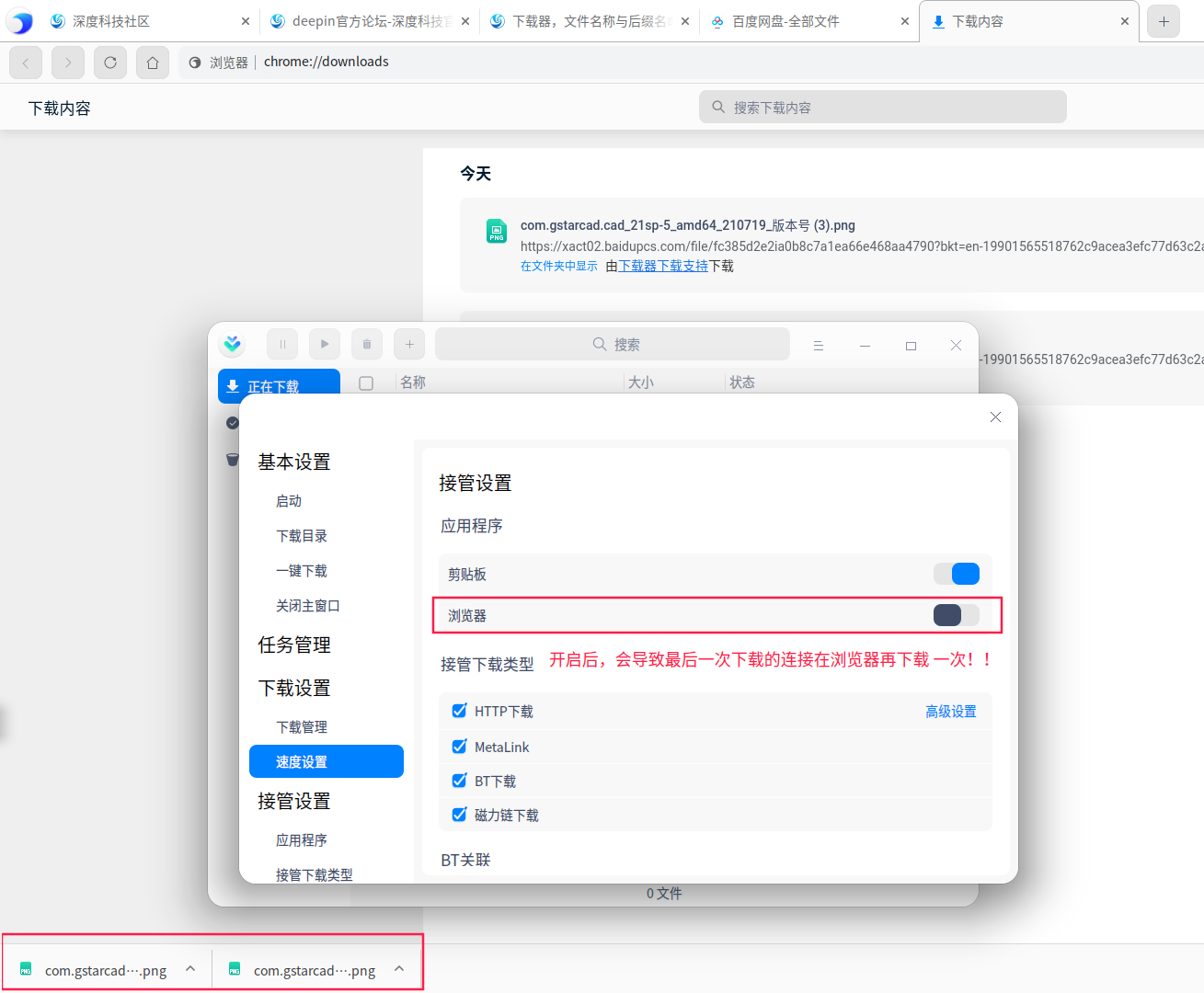
Task: Open the 高级设置 link
Action: [951, 712]
